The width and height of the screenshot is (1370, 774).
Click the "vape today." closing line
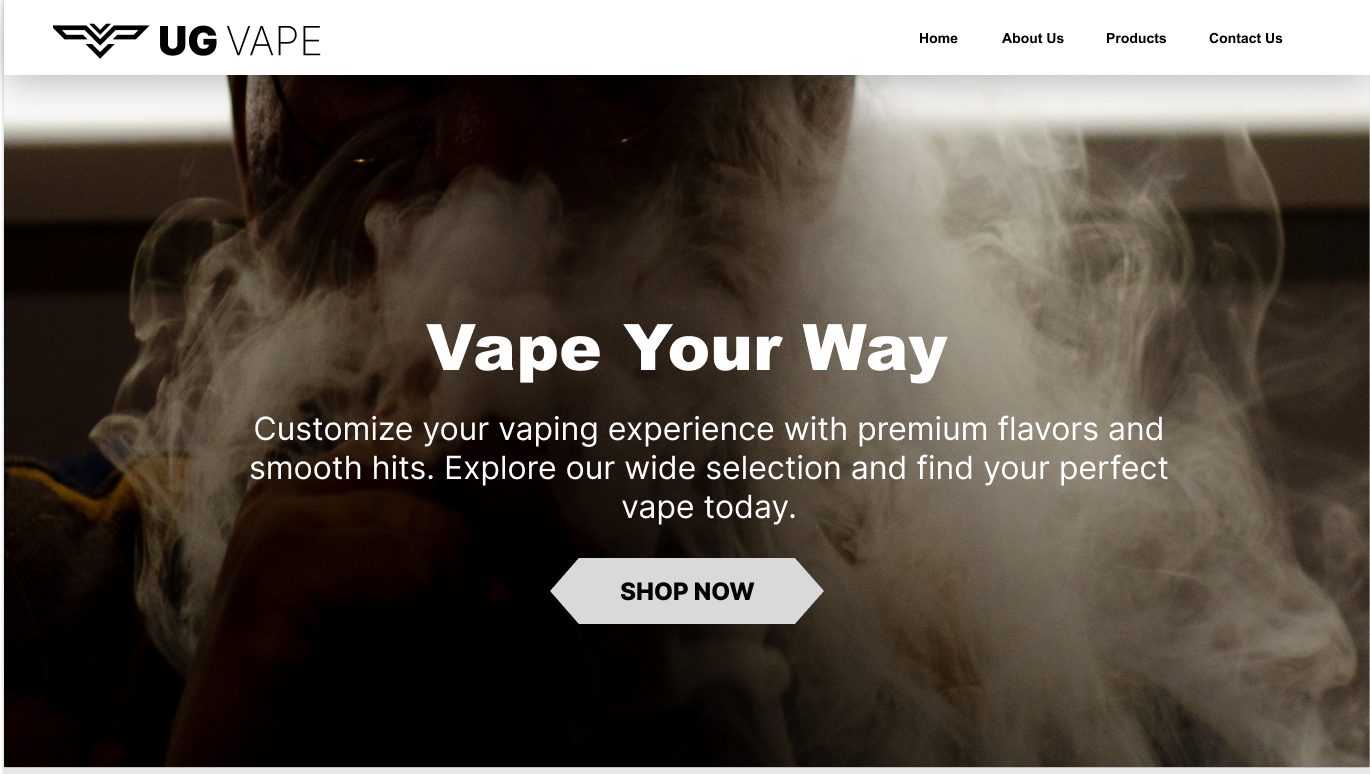(x=709, y=507)
